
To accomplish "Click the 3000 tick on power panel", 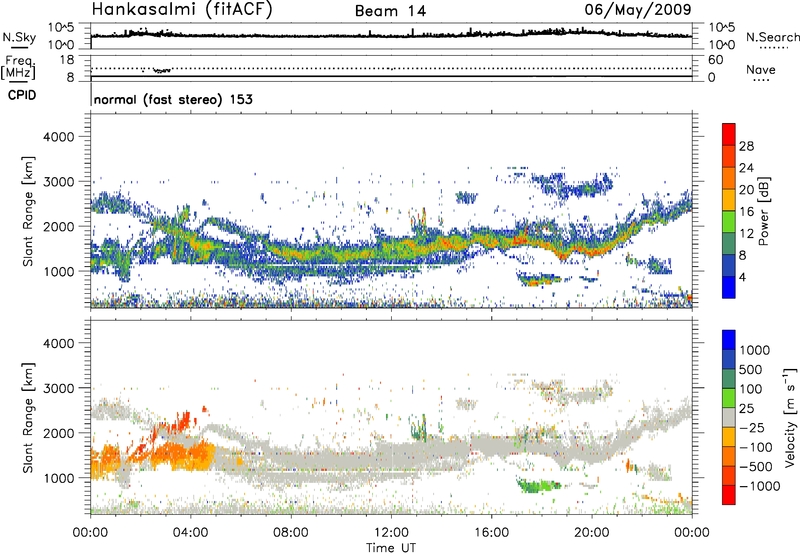I will (58, 182).
